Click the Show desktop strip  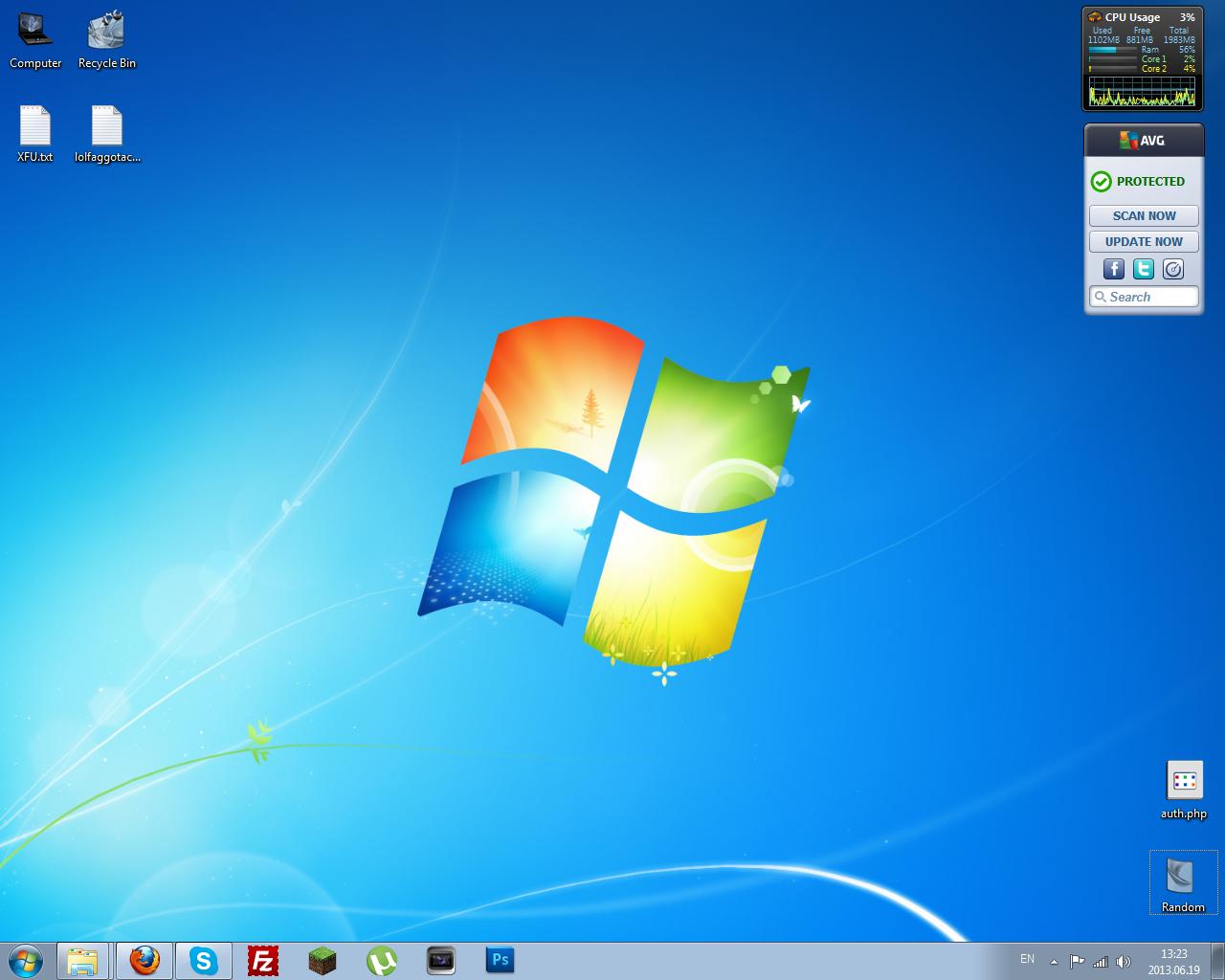(x=1218, y=961)
